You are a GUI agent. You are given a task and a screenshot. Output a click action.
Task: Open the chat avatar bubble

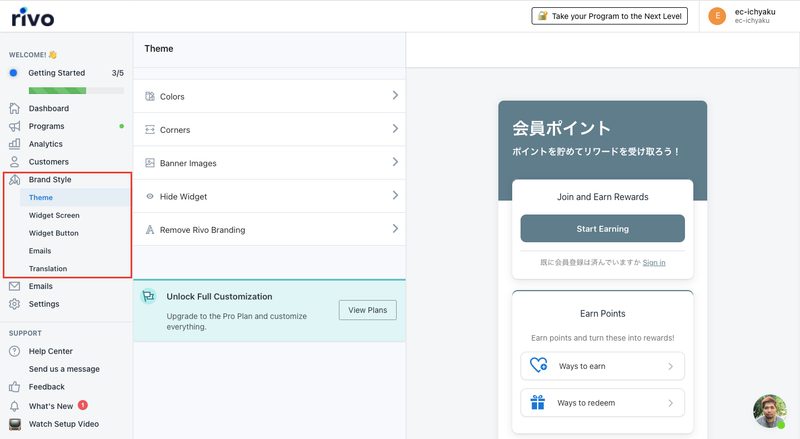point(769,411)
